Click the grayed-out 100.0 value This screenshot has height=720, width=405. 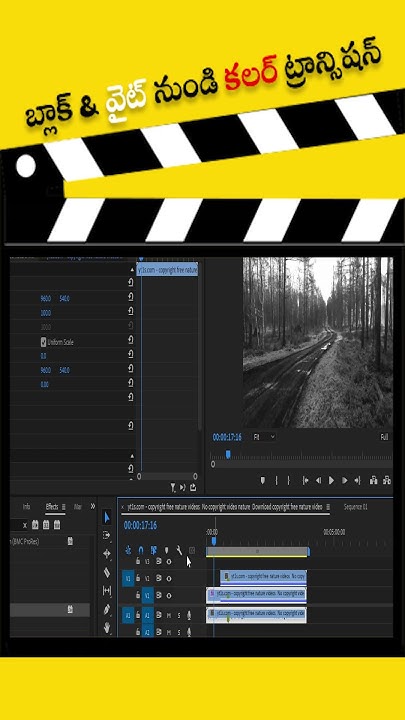pyautogui.click(x=45, y=327)
